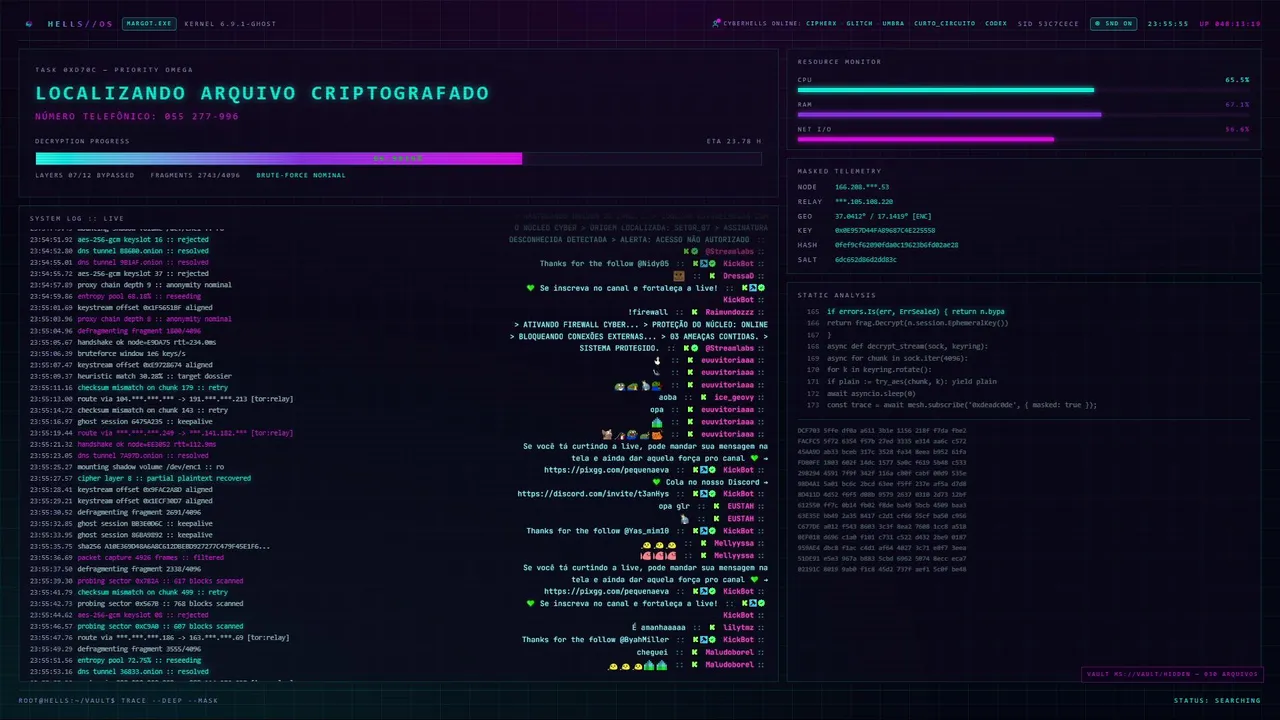Click the hex dump block in Static Analysis
The image size is (1280, 720).
pyautogui.click(x=882, y=500)
